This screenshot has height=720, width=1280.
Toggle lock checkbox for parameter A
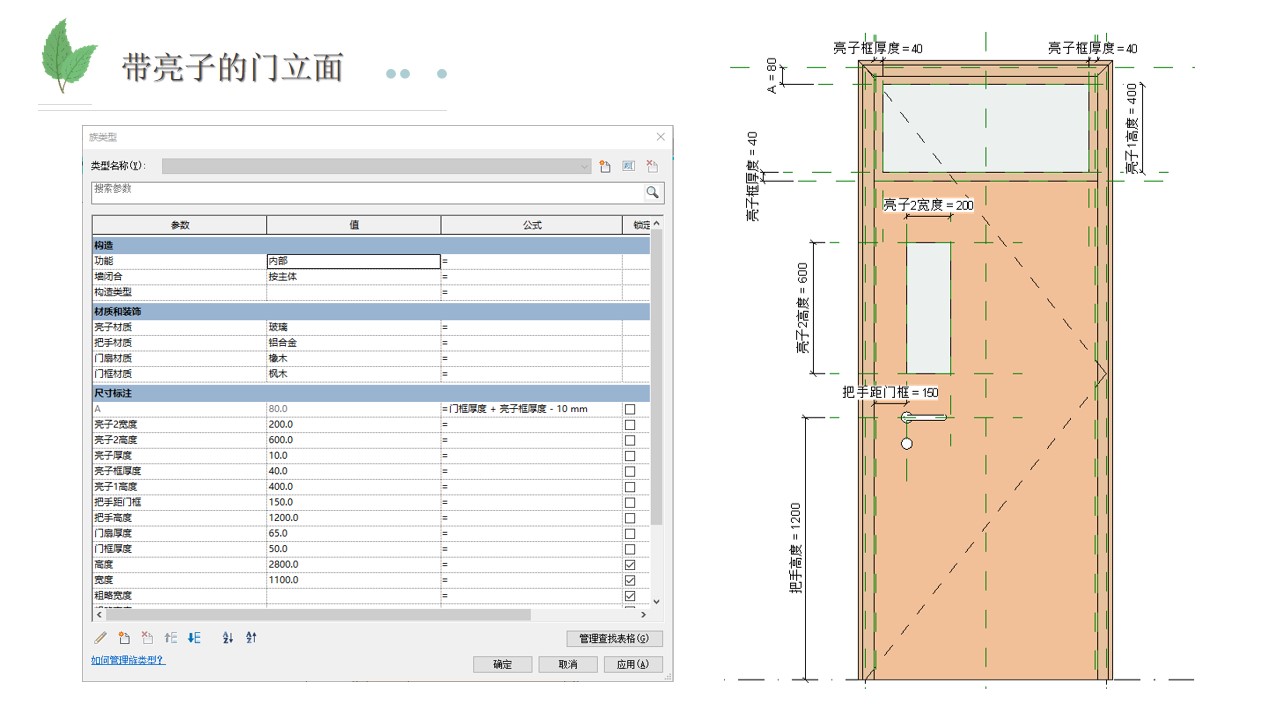click(x=630, y=409)
